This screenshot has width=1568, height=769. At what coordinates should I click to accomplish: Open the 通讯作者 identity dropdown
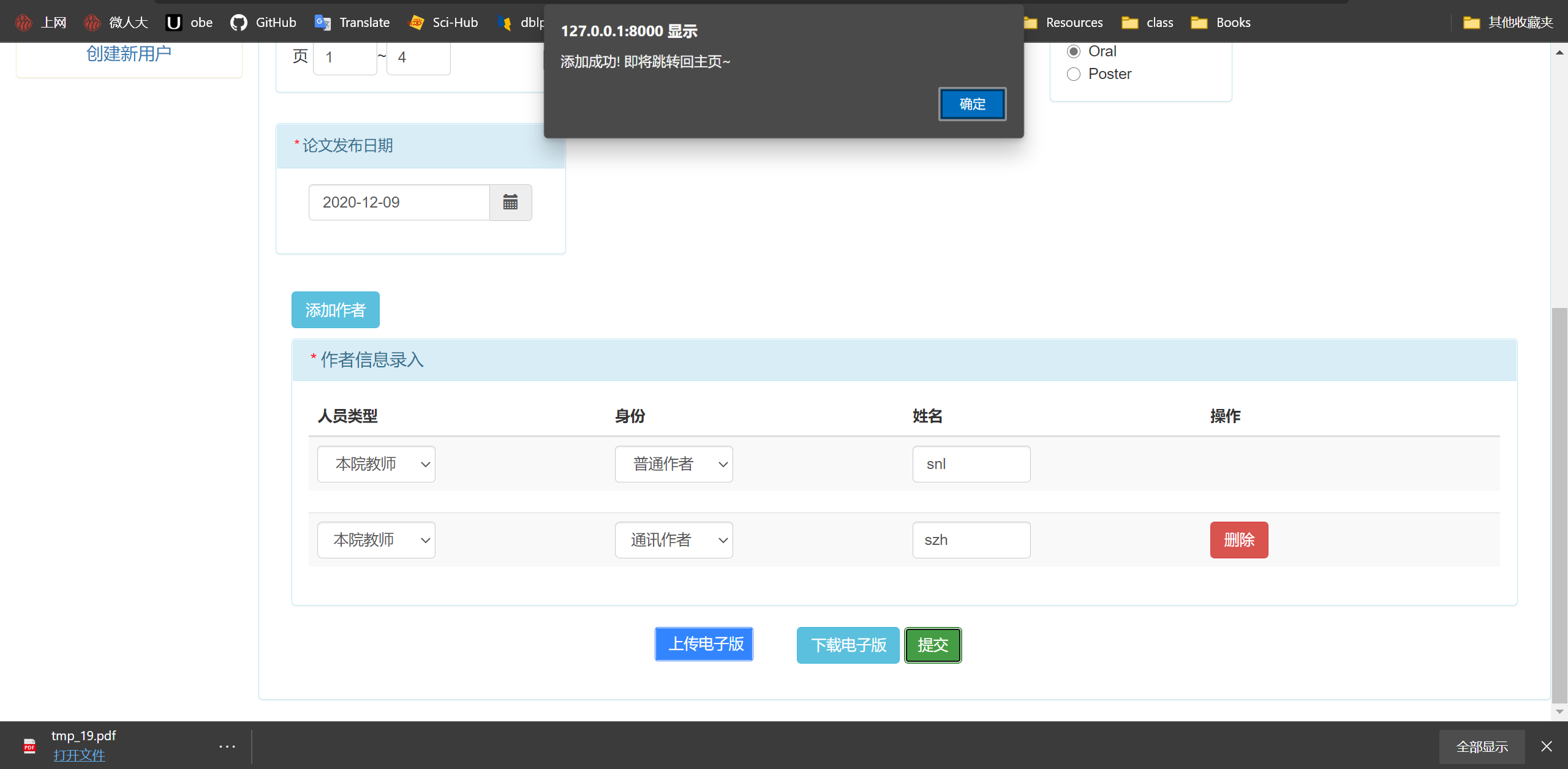coord(674,540)
